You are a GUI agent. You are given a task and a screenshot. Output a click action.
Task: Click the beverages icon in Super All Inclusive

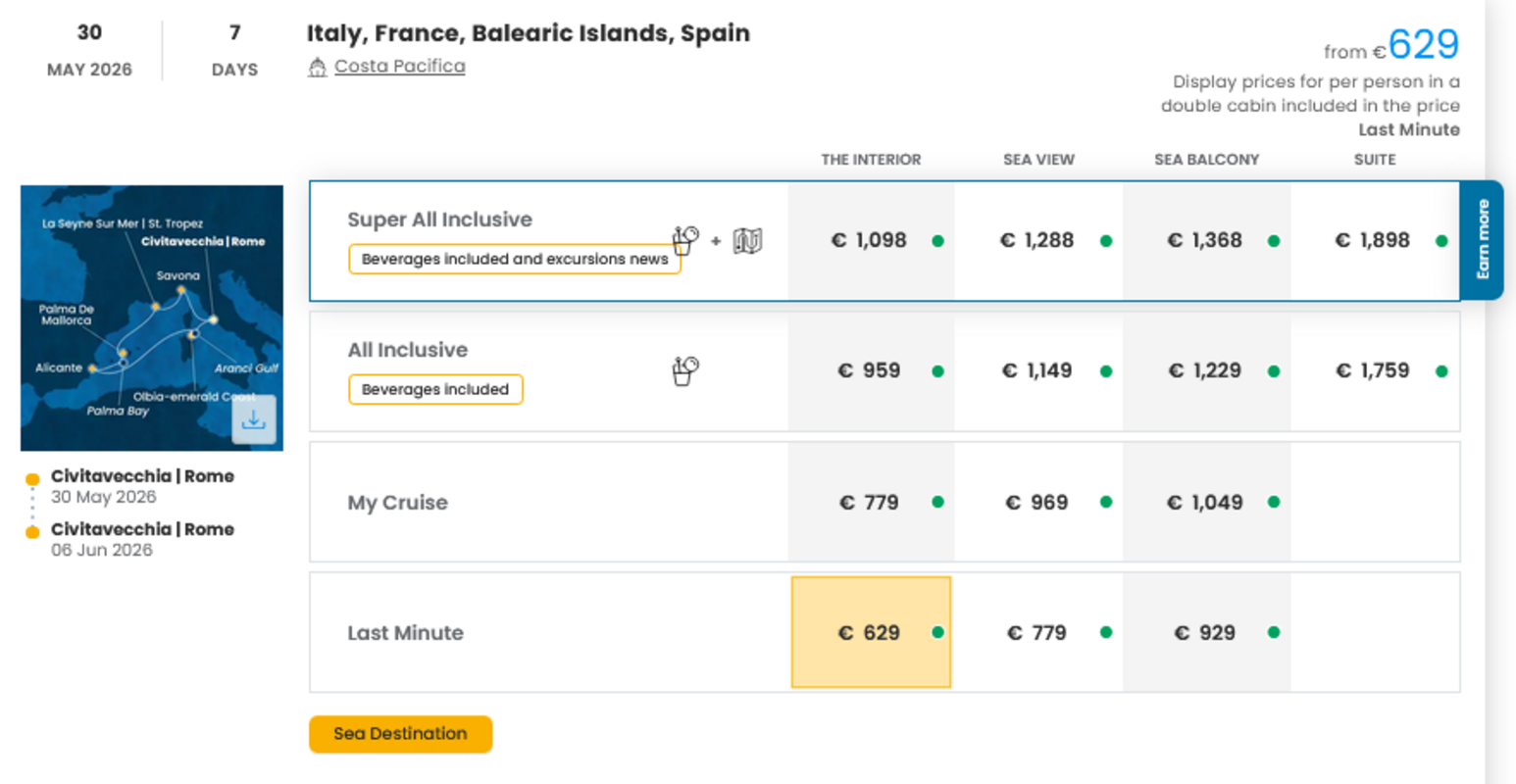tap(684, 240)
